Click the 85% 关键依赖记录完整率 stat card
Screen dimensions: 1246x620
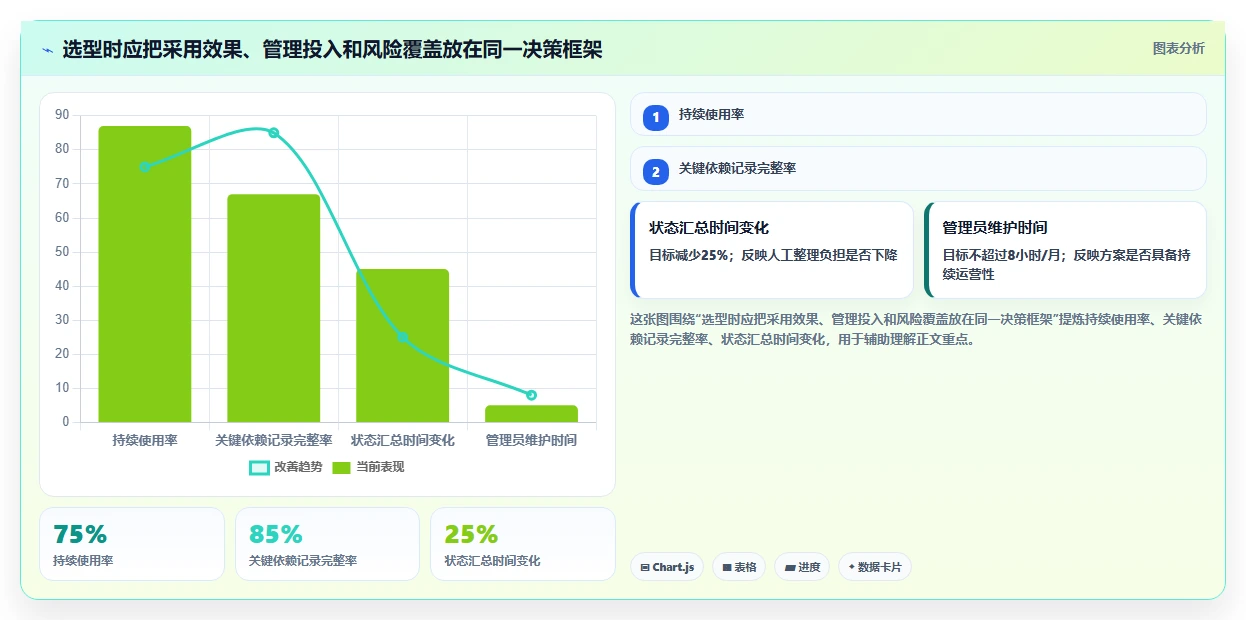coord(327,544)
